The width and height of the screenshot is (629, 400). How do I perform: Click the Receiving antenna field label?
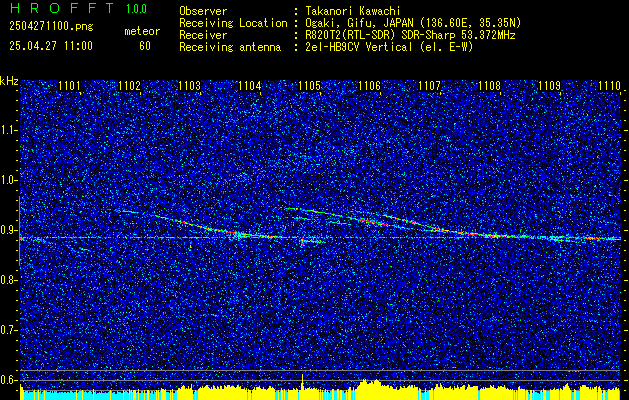[230, 47]
